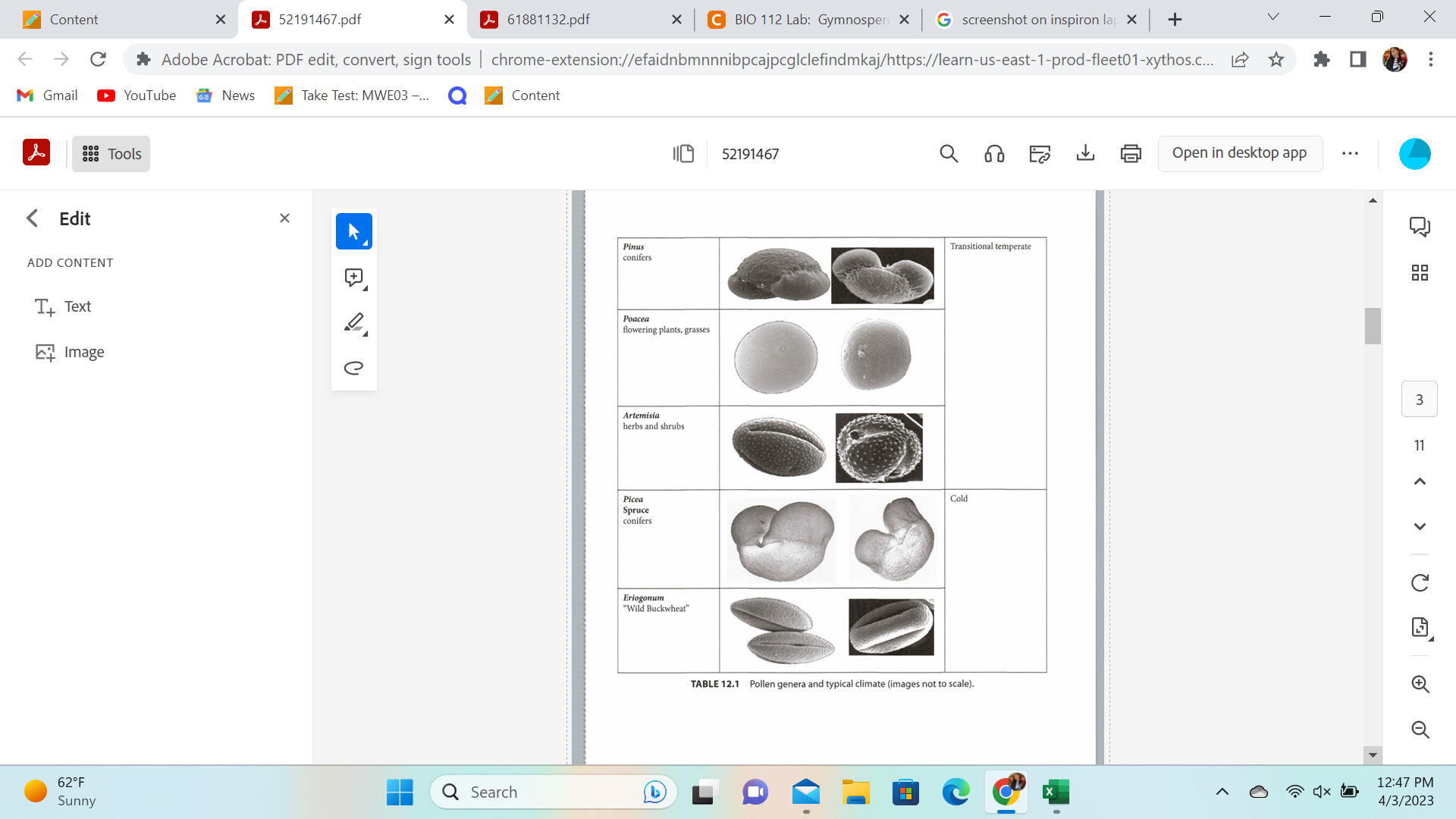Choose the add comment tool
Screen dimensions: 1456x819
[353, 278]
